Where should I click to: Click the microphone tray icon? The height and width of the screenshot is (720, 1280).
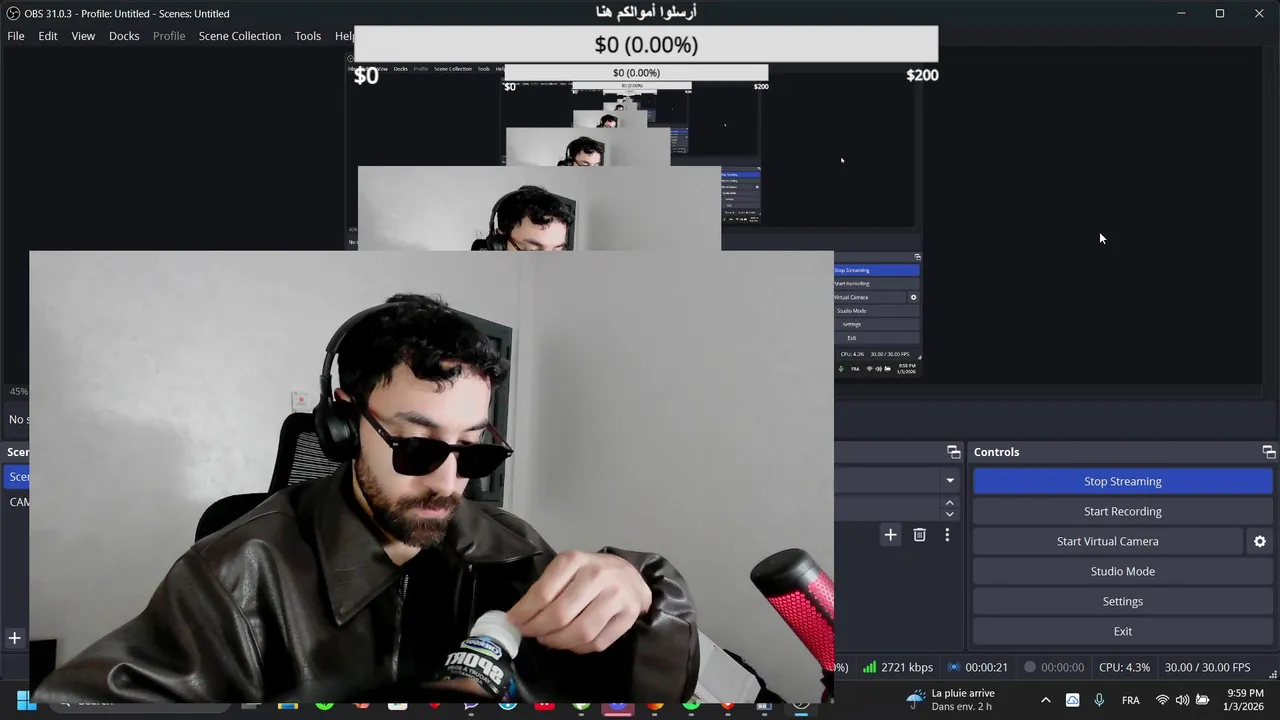[1099, 700]
